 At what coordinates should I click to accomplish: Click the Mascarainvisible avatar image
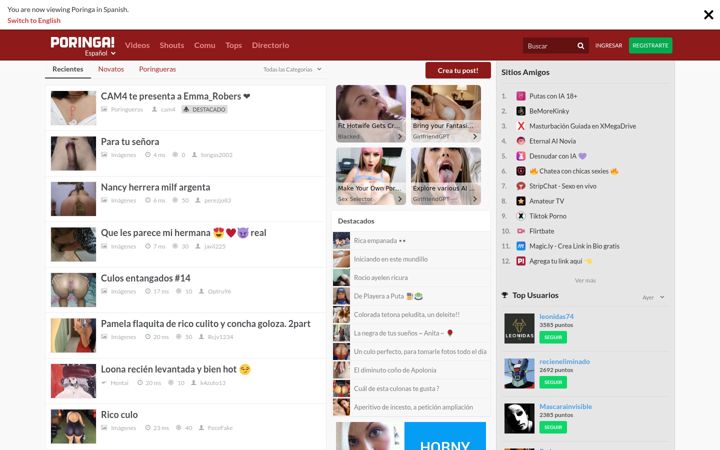coord(519,418)
